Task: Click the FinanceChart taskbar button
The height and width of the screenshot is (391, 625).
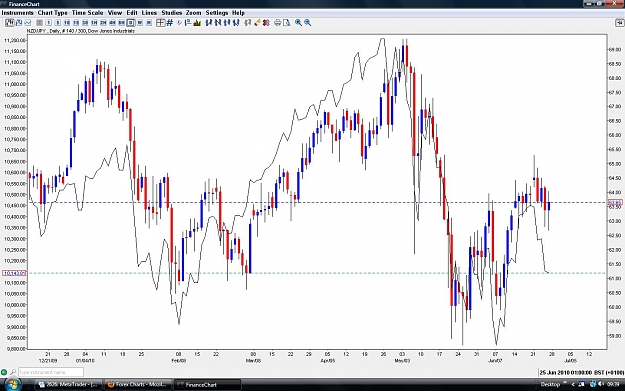Action: coord(207,385)
